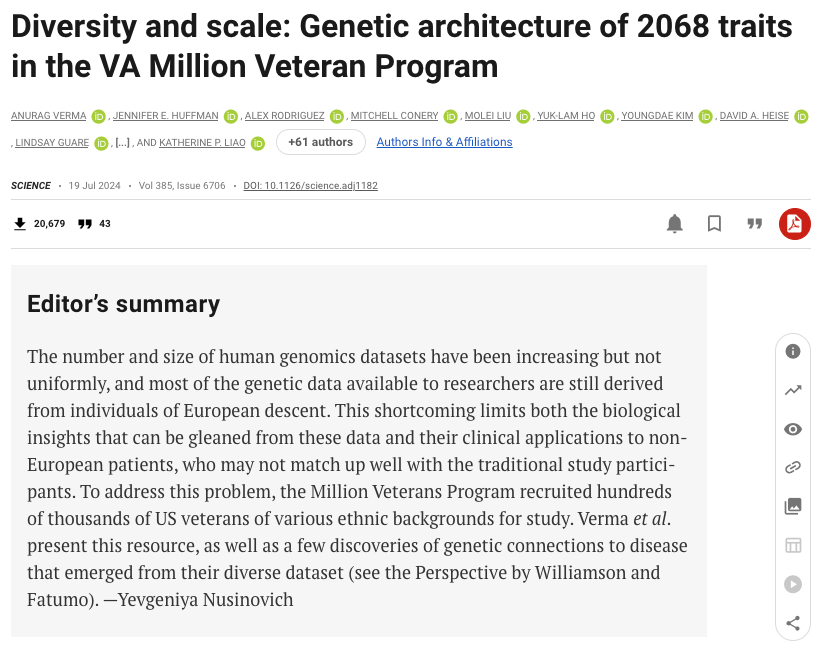
Task: Click the media play icon in sidebar
Action: point(793,584)
